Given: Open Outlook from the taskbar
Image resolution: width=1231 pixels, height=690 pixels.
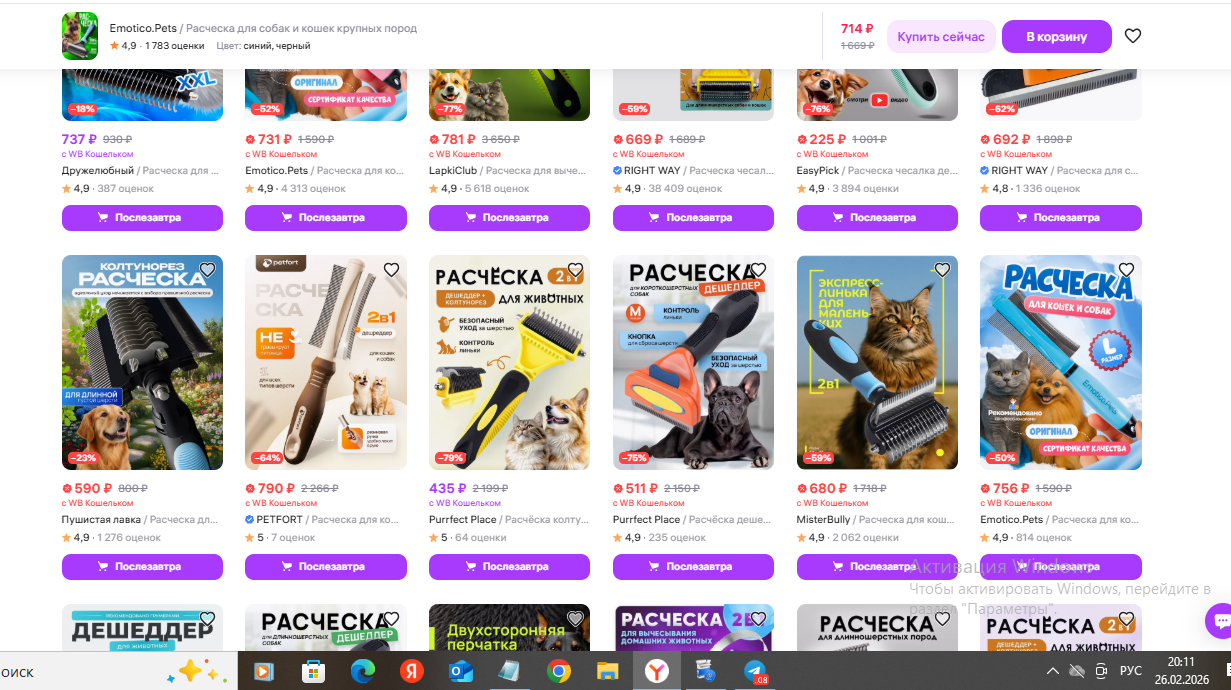Looking at the screenshot, I should [461, 671].
